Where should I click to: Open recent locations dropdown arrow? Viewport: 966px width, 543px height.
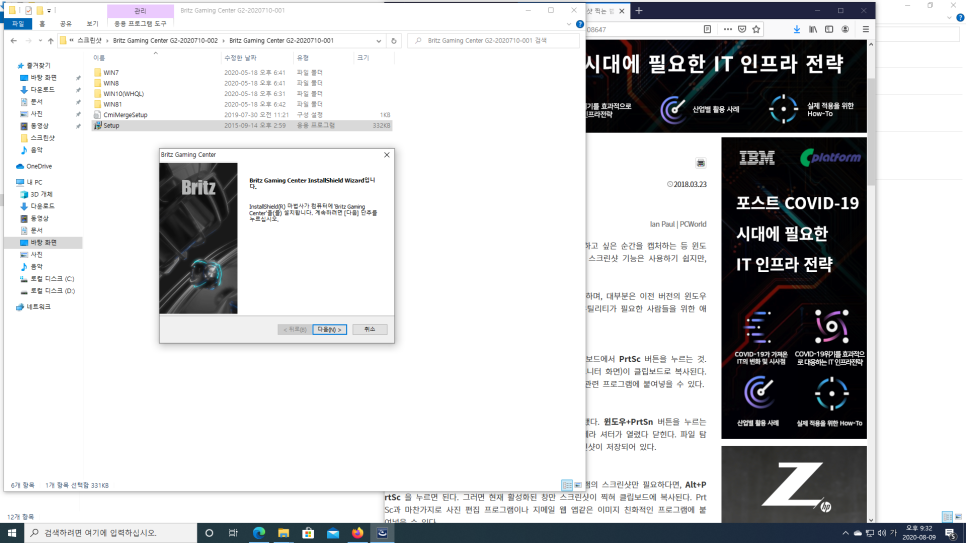[40, 41]
